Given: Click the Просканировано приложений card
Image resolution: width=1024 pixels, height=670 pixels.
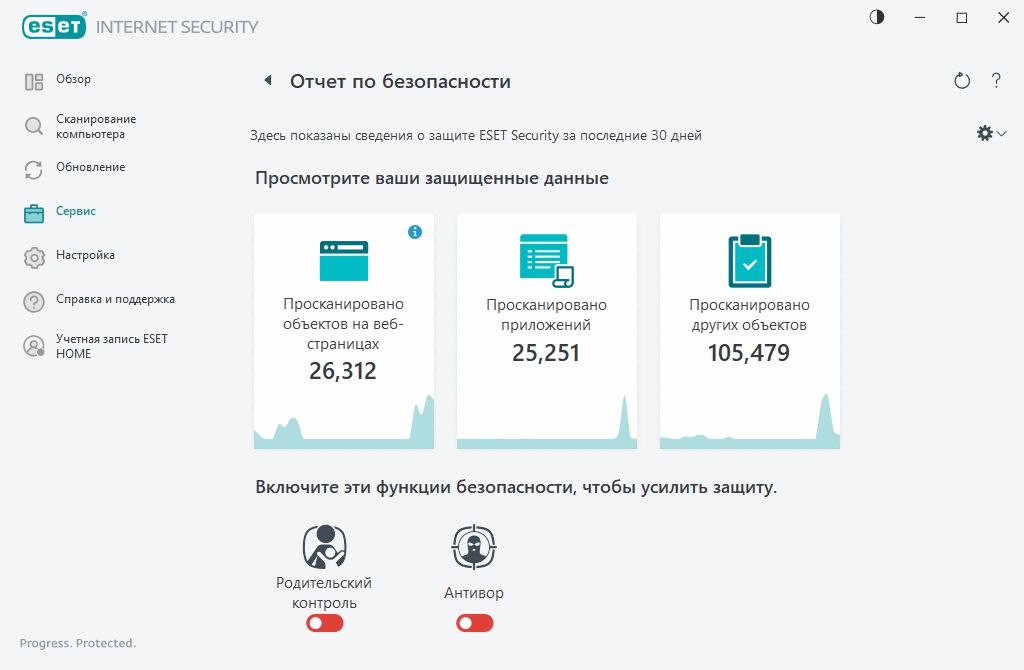Looking at the screenshot, I should point(546,330).
